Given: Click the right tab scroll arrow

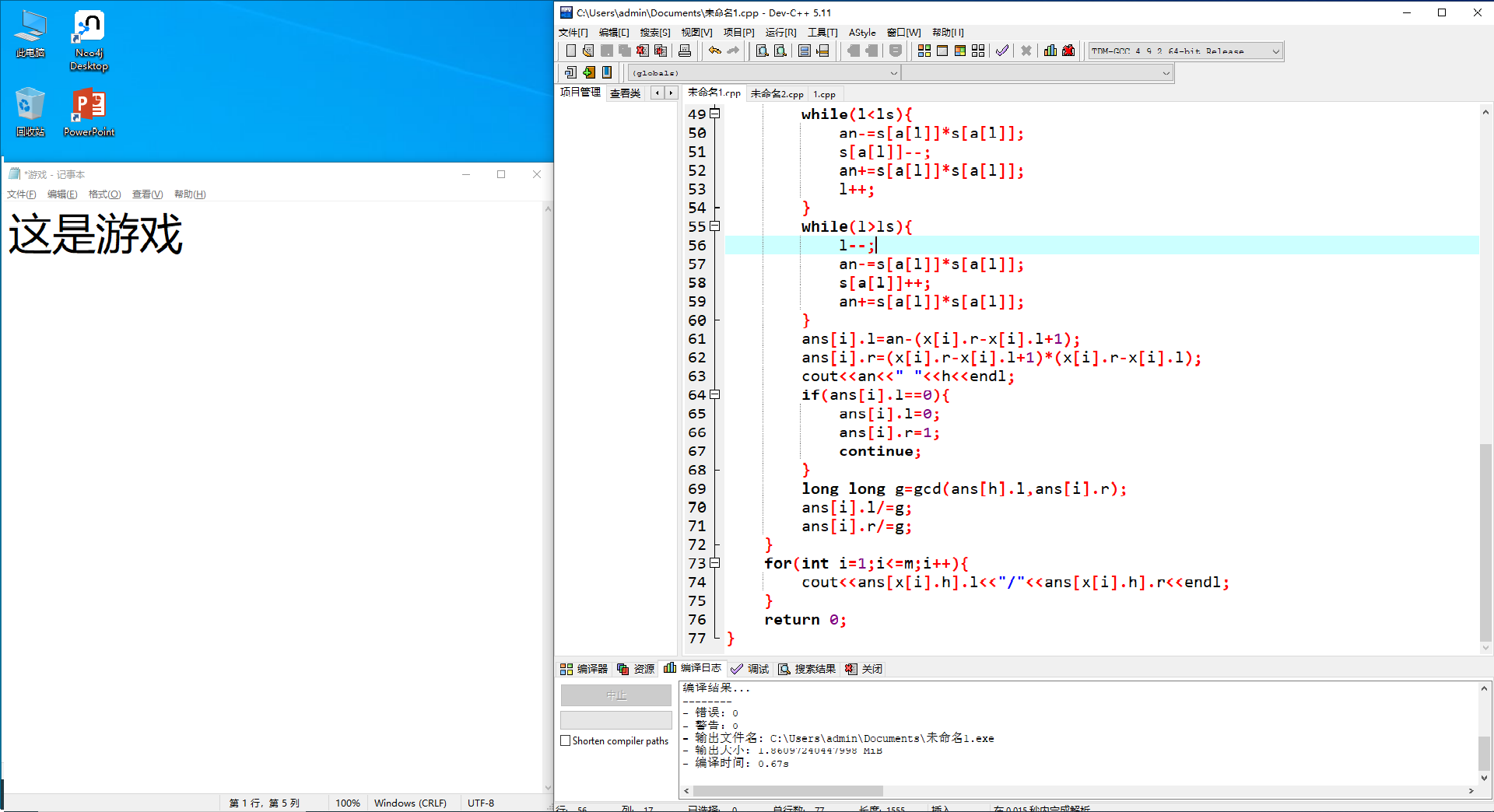Looking at the screenshot, I should [x=671, y=93].
